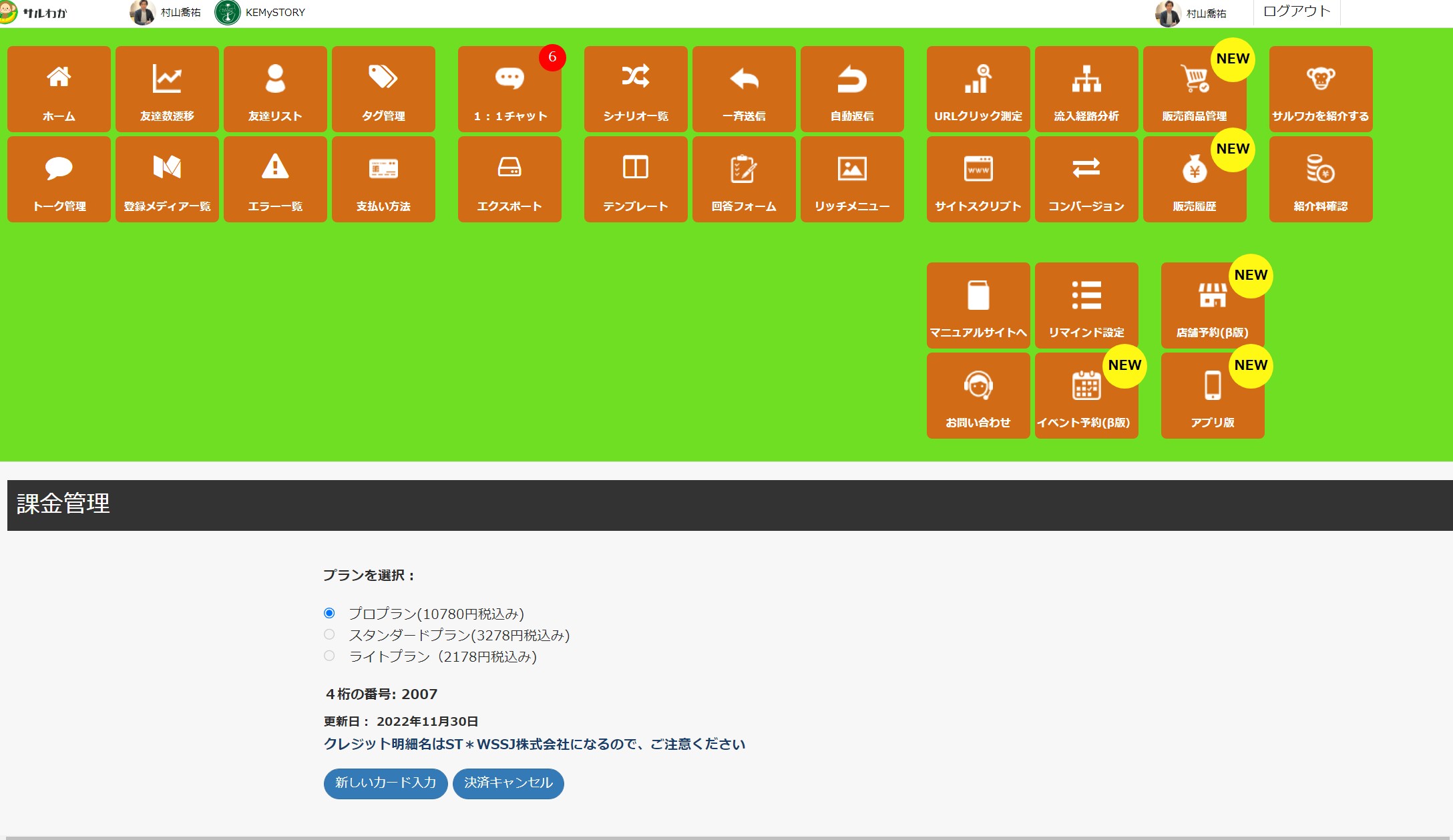Click the サルワカ logo at top left
This screenshot has width=1453, height=840.
point(33,13)
